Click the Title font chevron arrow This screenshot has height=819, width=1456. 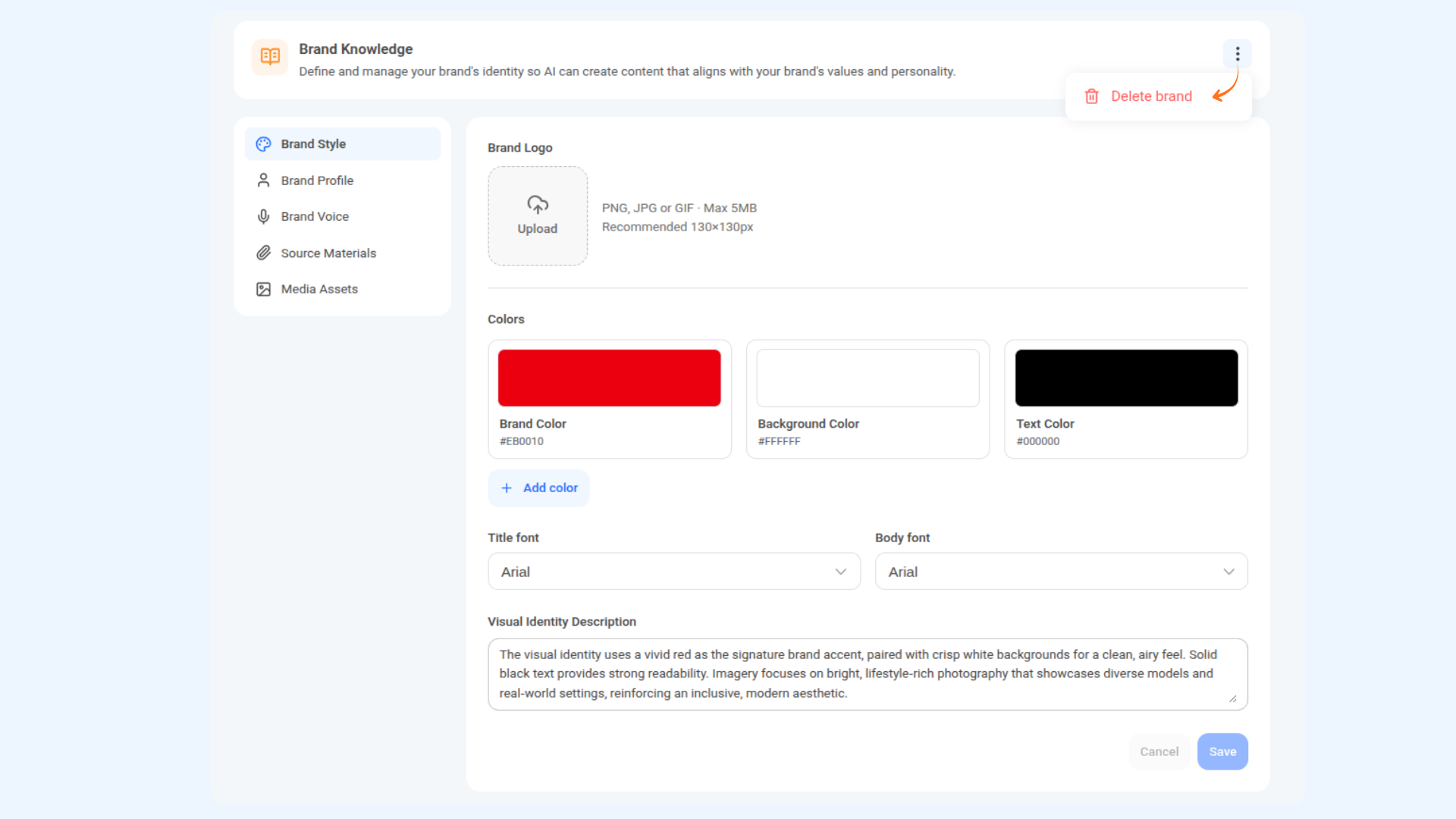[840, 572]
